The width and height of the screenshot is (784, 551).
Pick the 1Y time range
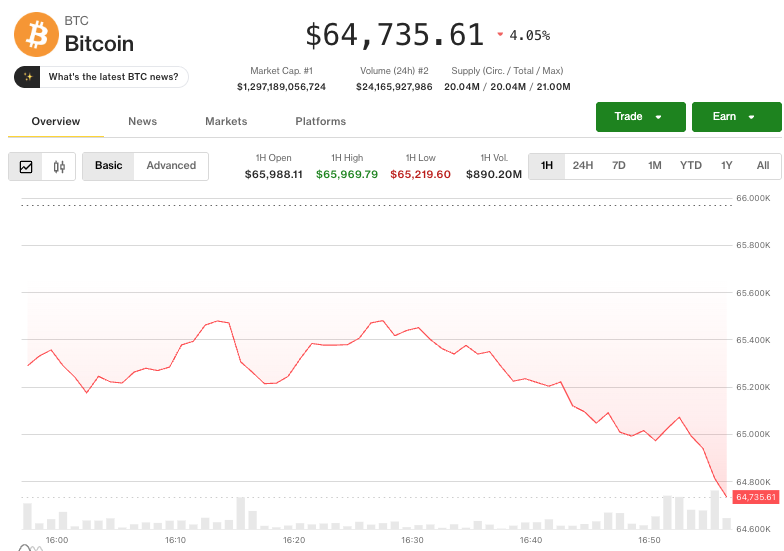[x=726, y=166]
